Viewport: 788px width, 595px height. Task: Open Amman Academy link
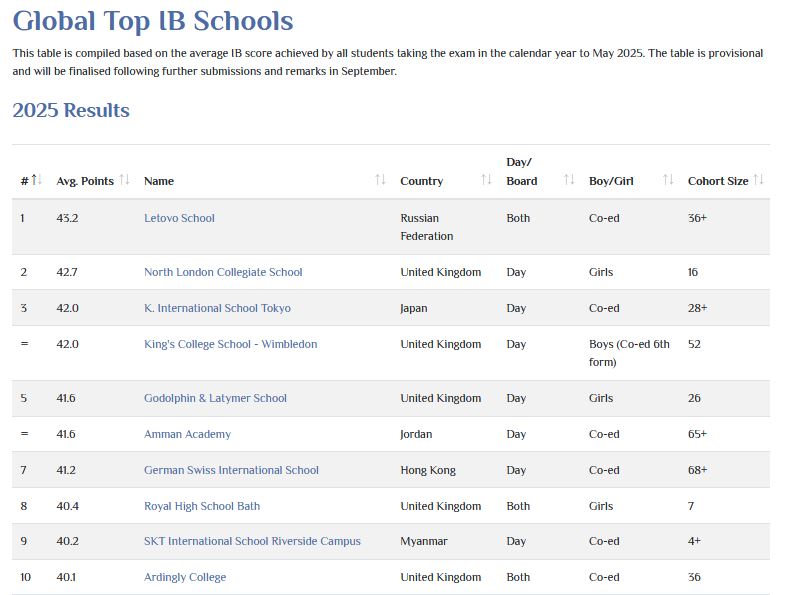click(x=187, y=434)
